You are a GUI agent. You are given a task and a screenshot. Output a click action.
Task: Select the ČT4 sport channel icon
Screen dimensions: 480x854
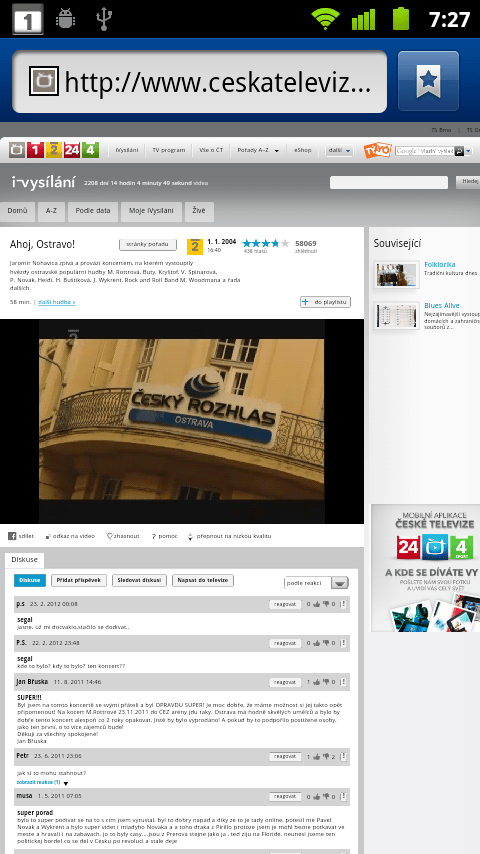click(x=90, y=150)
